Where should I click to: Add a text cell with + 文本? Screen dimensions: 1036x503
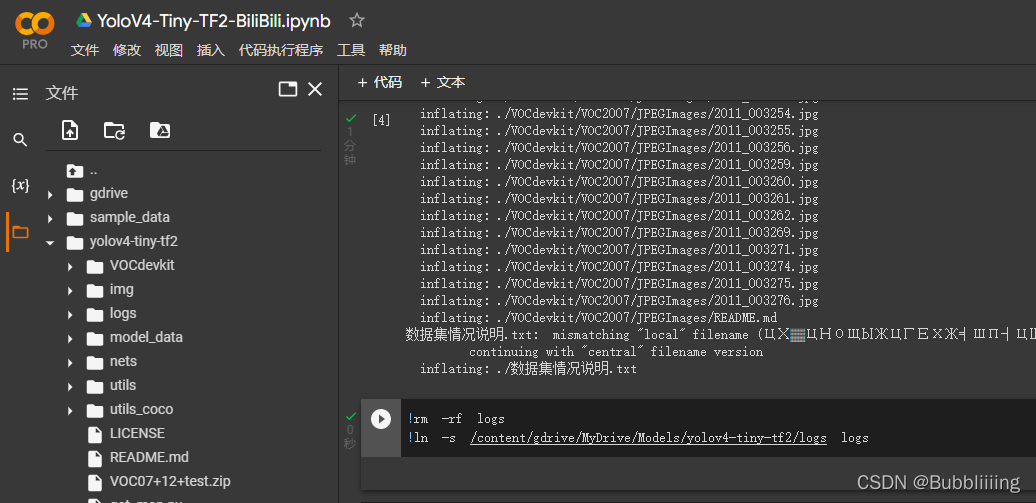[x=443, y=82]
